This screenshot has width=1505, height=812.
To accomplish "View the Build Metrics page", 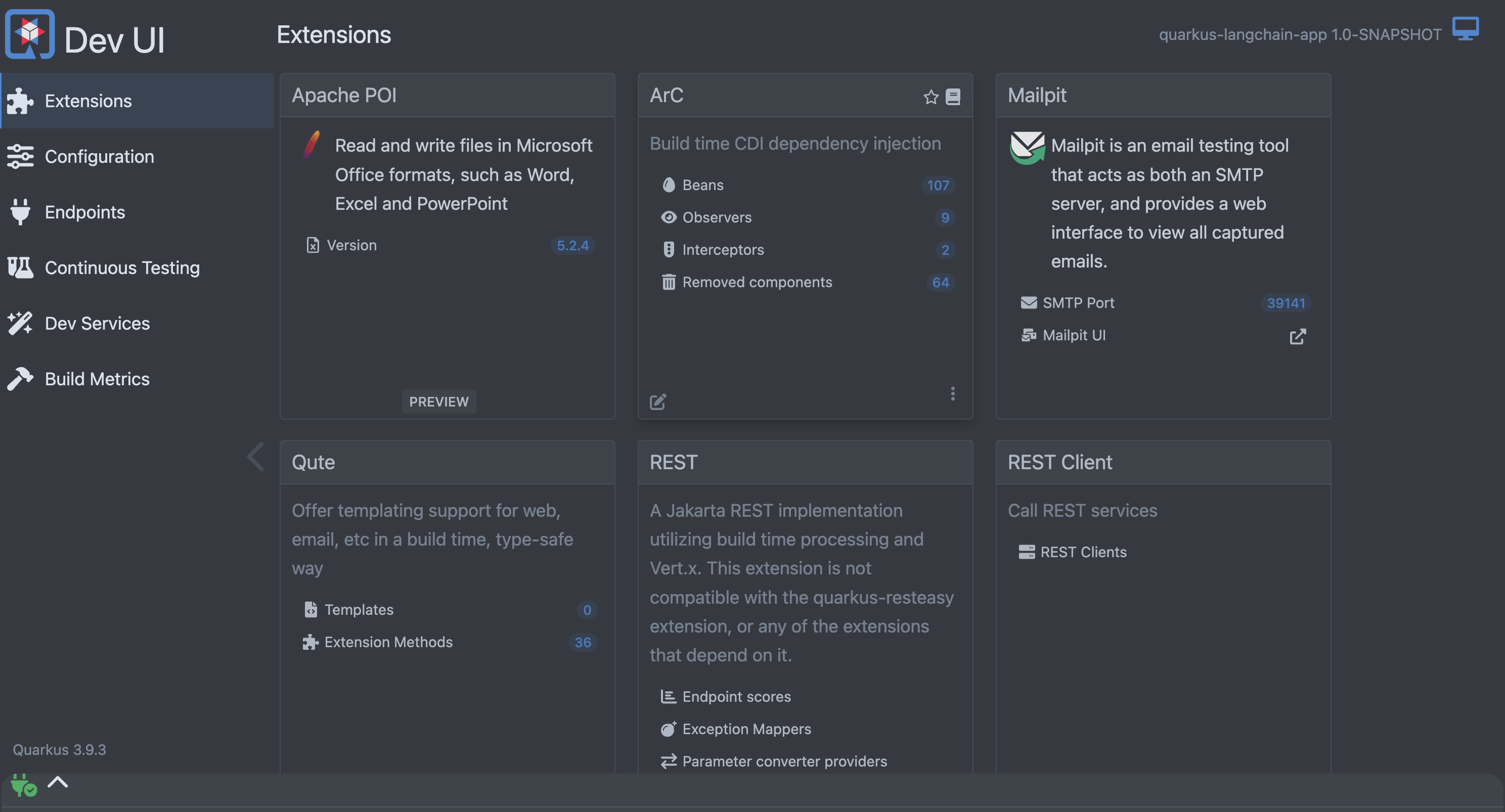I will coord(137,379).
